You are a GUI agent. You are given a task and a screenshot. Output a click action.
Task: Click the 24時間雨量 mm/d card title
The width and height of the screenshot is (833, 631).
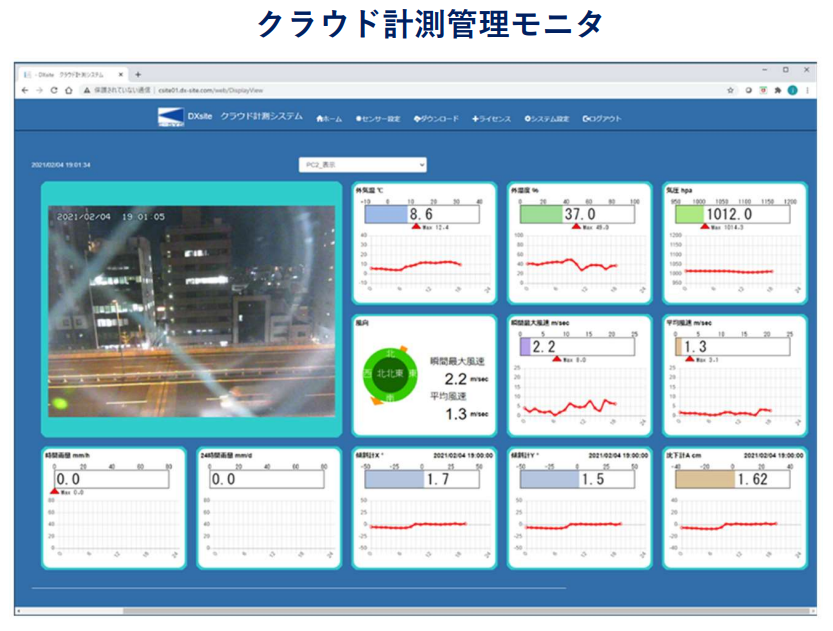(x=226, y=455)
